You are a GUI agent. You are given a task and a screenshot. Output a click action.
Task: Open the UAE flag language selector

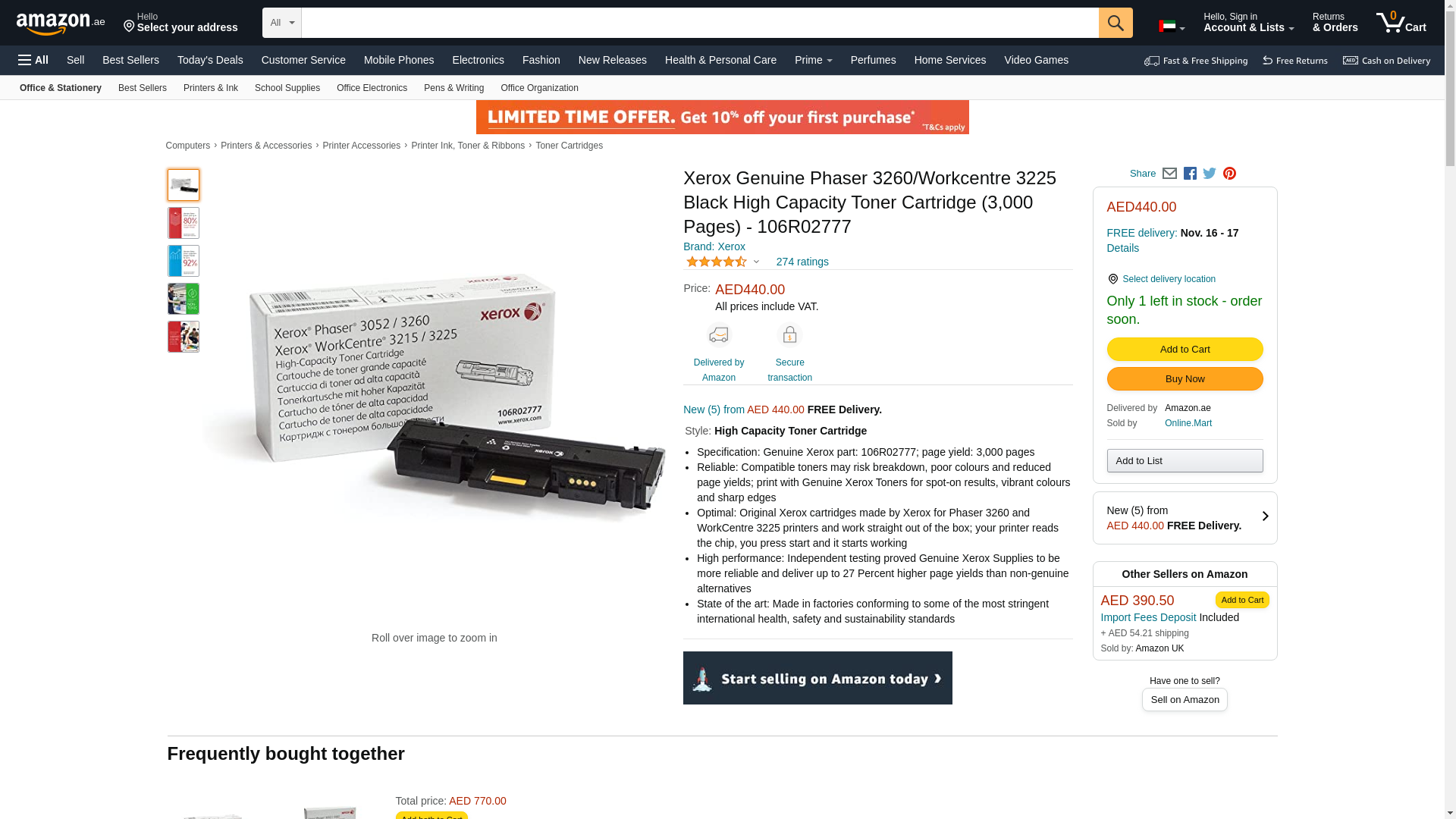point(1172,27)
